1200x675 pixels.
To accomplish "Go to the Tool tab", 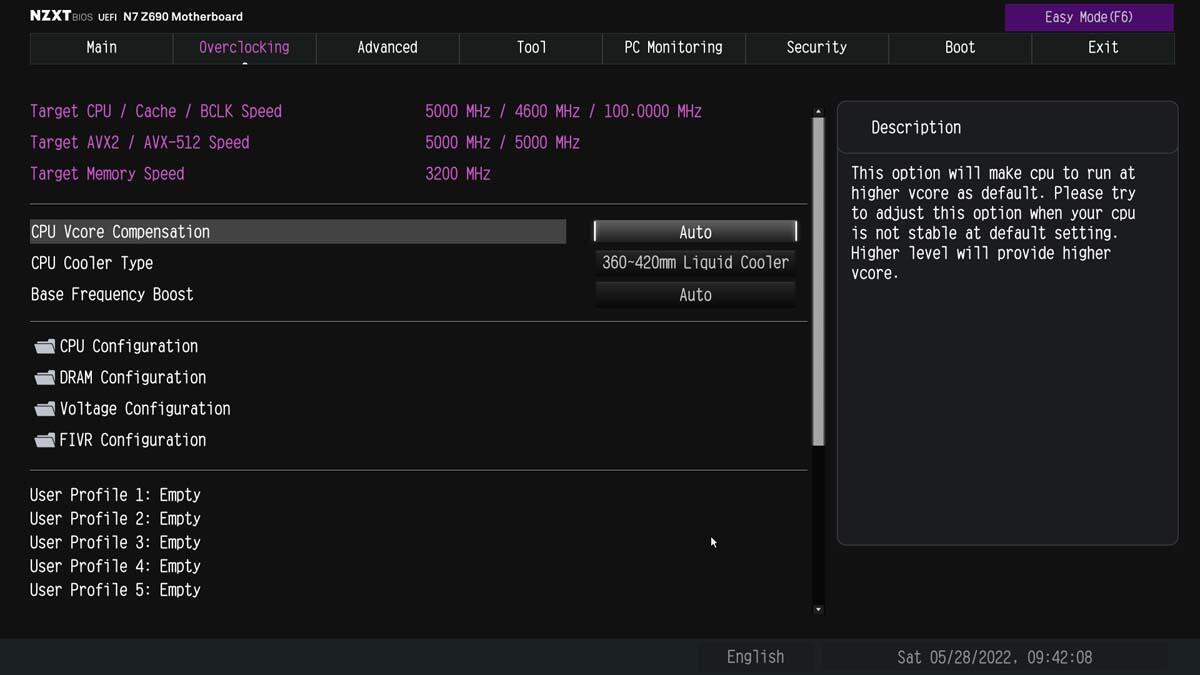I will tap(531, 47).
